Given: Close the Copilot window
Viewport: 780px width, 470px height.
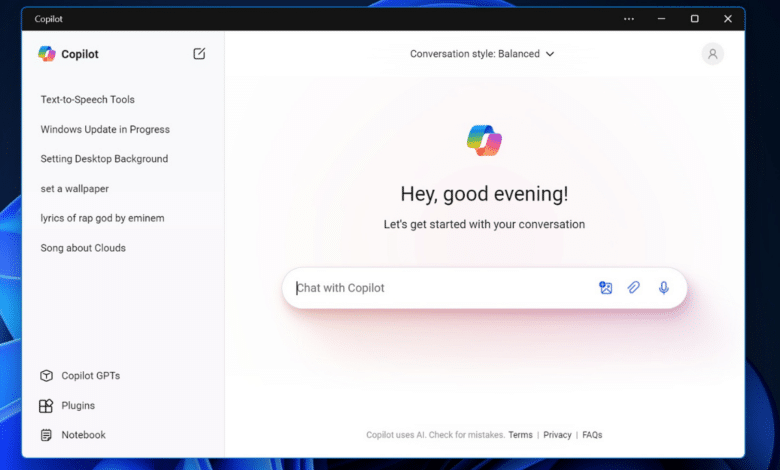Looking at the screenshot, I should pyautogui.click(x=727, y=19).
